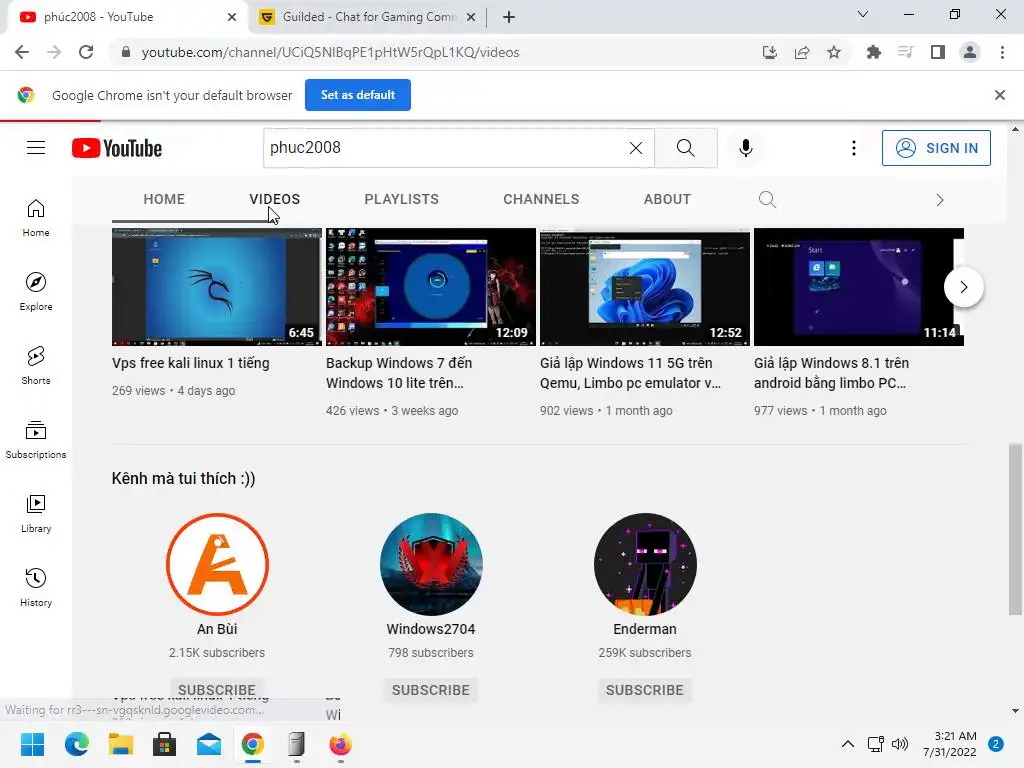Open Firefox from taskbar
Image resolution: width=1024 pixels, height=768 pixels.
tap(340, 744)
